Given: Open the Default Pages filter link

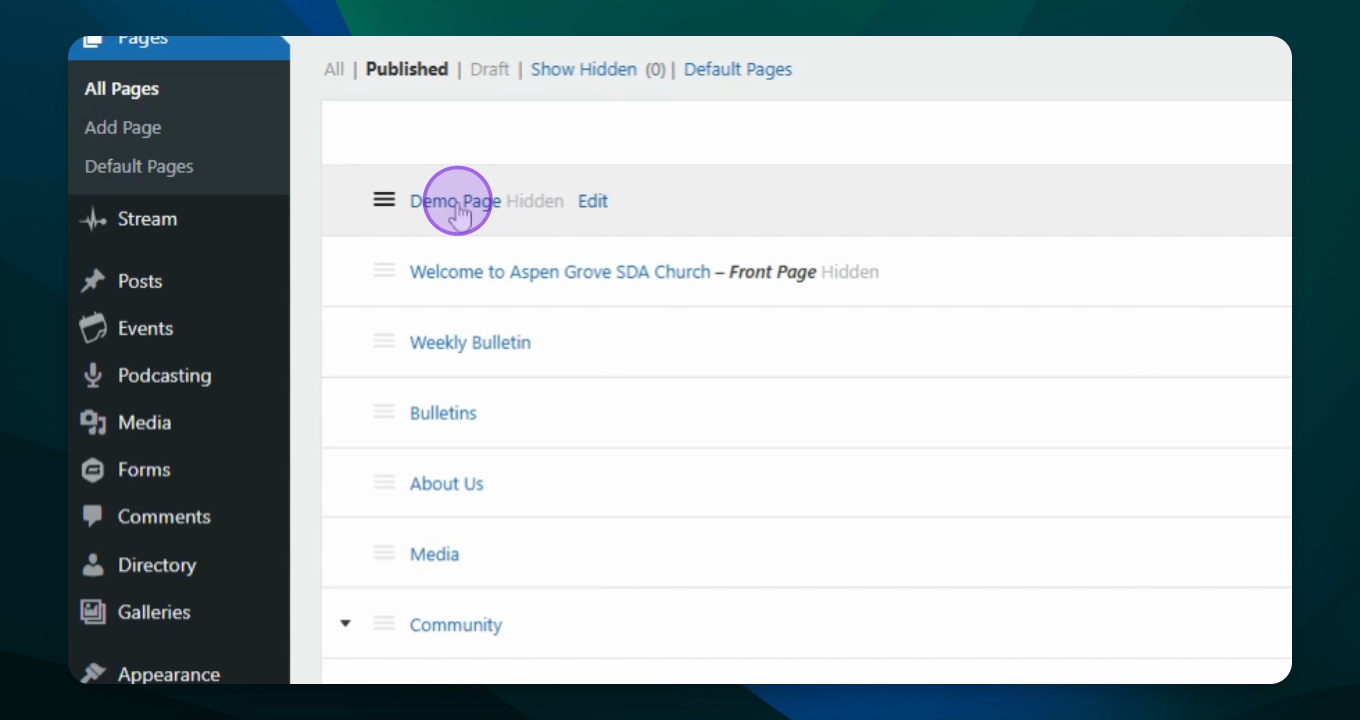Looking at the screenshot, I should coord(737,69).
